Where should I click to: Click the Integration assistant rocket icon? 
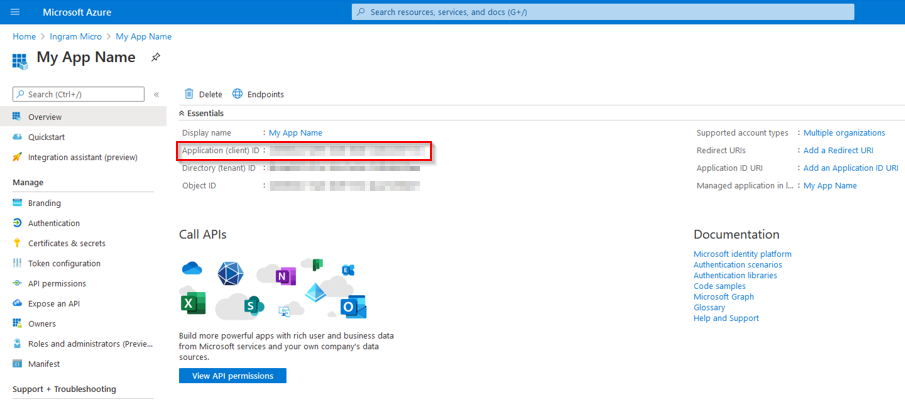tap(17, 157)
